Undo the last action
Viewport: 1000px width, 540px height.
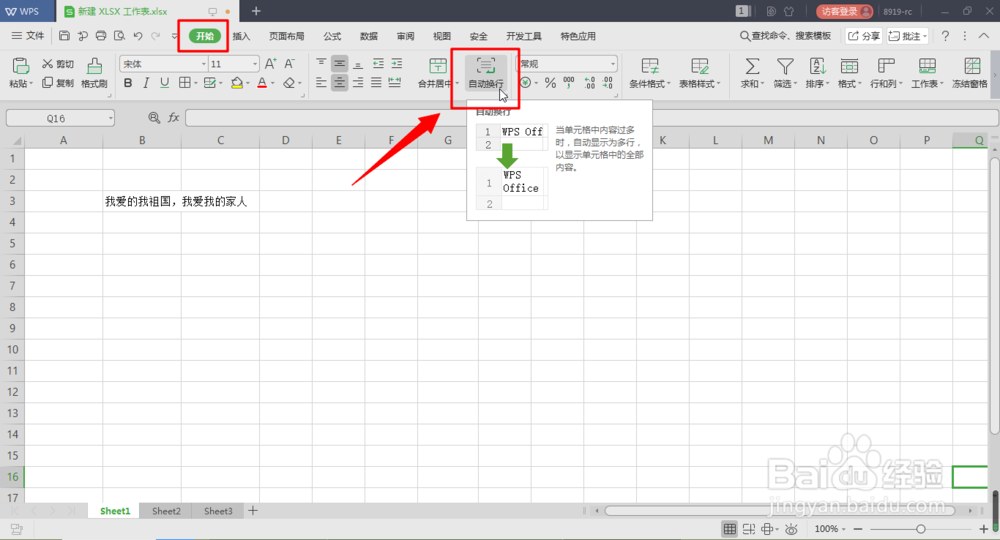[x=138, y=36]
